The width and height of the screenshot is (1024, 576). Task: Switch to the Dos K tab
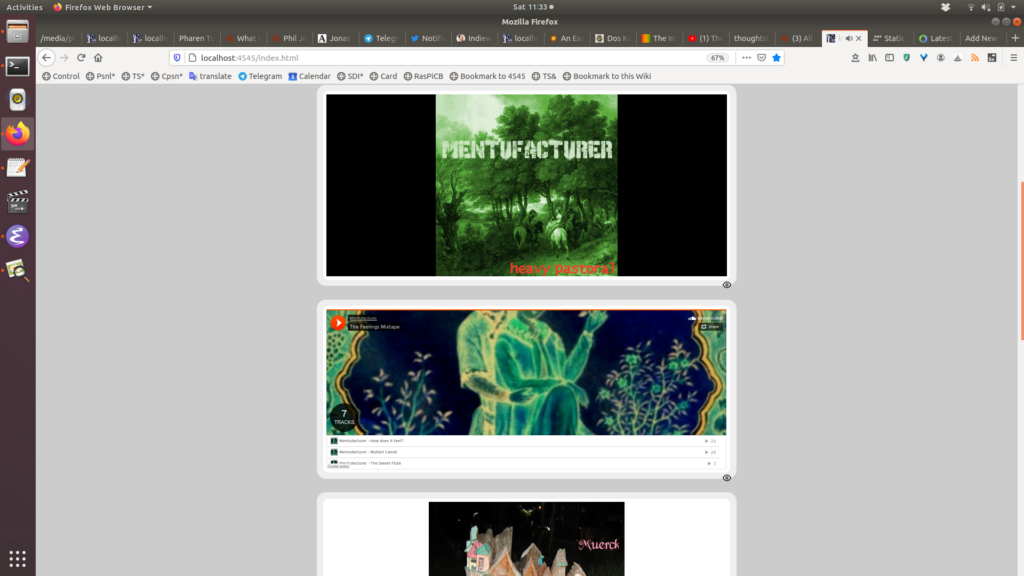pyautogui.click(x=612, y=39)
